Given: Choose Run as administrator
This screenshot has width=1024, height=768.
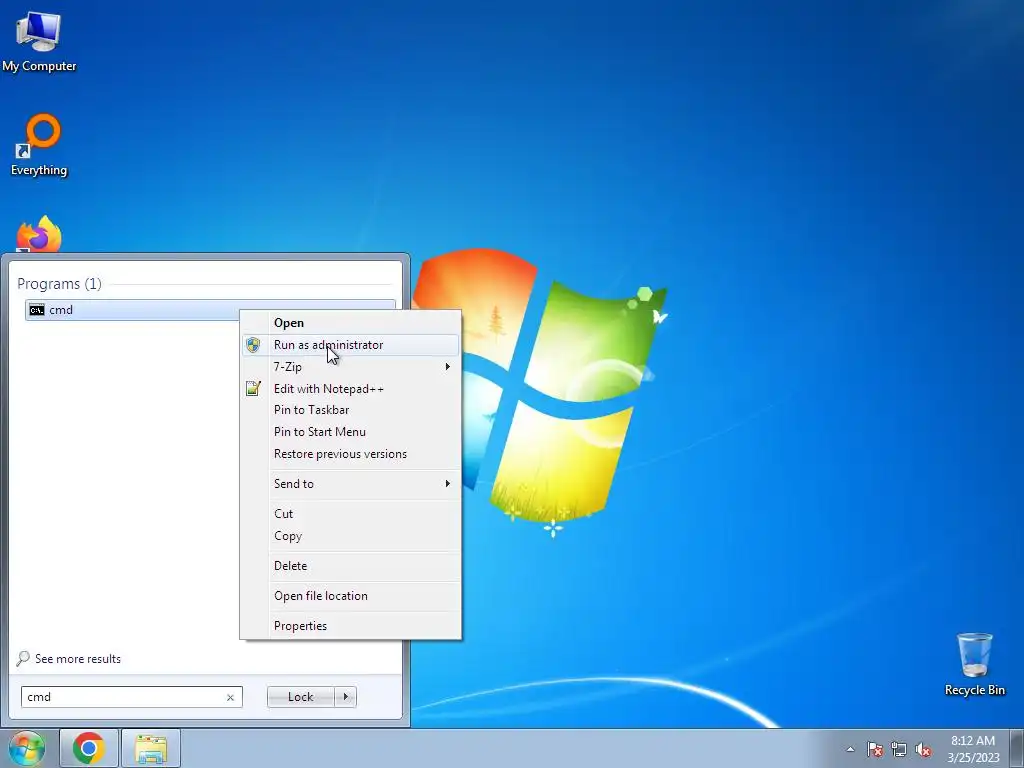Looking at the screenshot, I should (351, 345).
